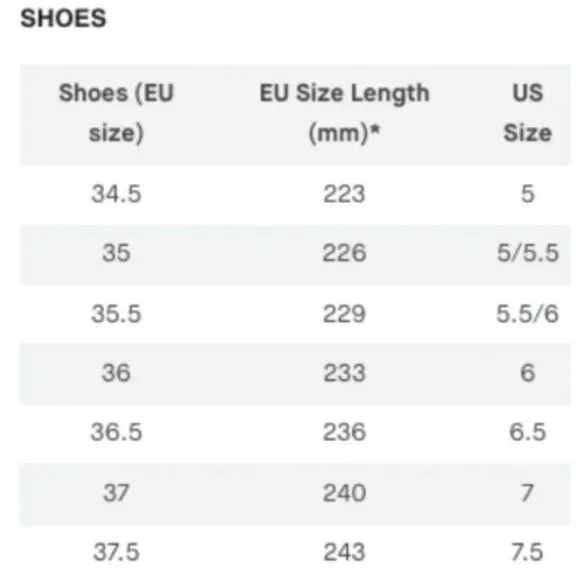Screen dimensions: 580x580
Task: Select the US Size column header
Action: click(527, 113)
